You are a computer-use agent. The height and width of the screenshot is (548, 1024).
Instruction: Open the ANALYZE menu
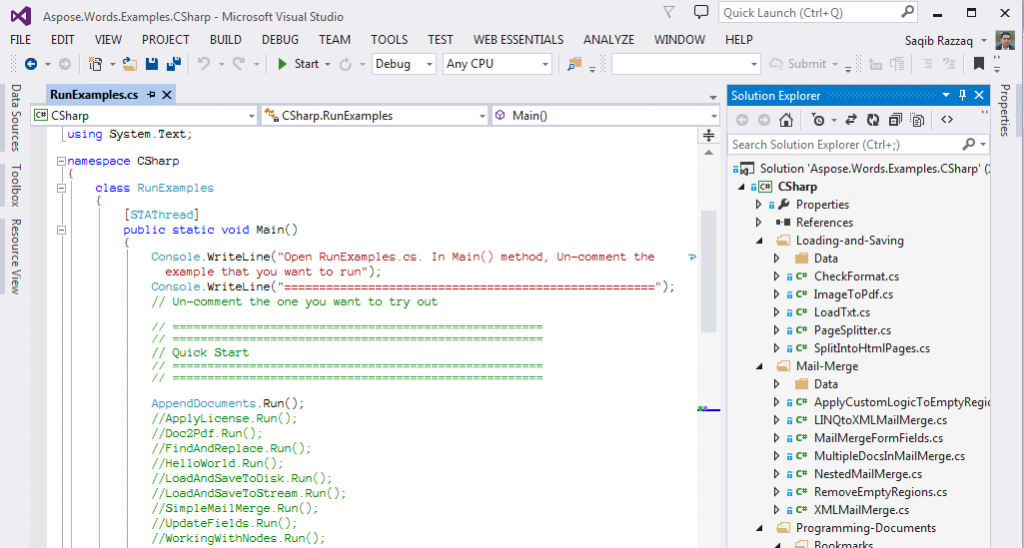[x=609, y=40]
